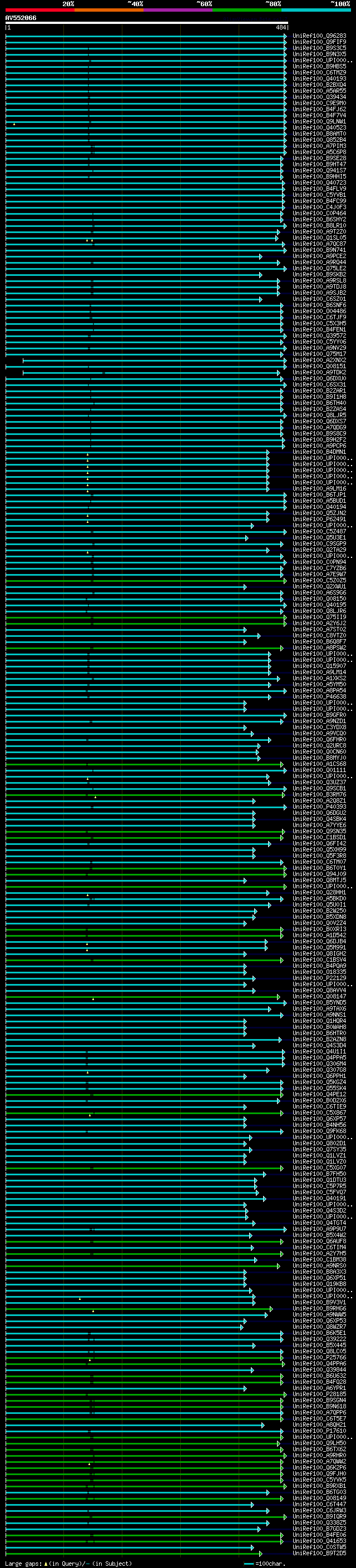
Task: Select hit label UniRef100_C6SZ01
Action: tap(319, 299)
